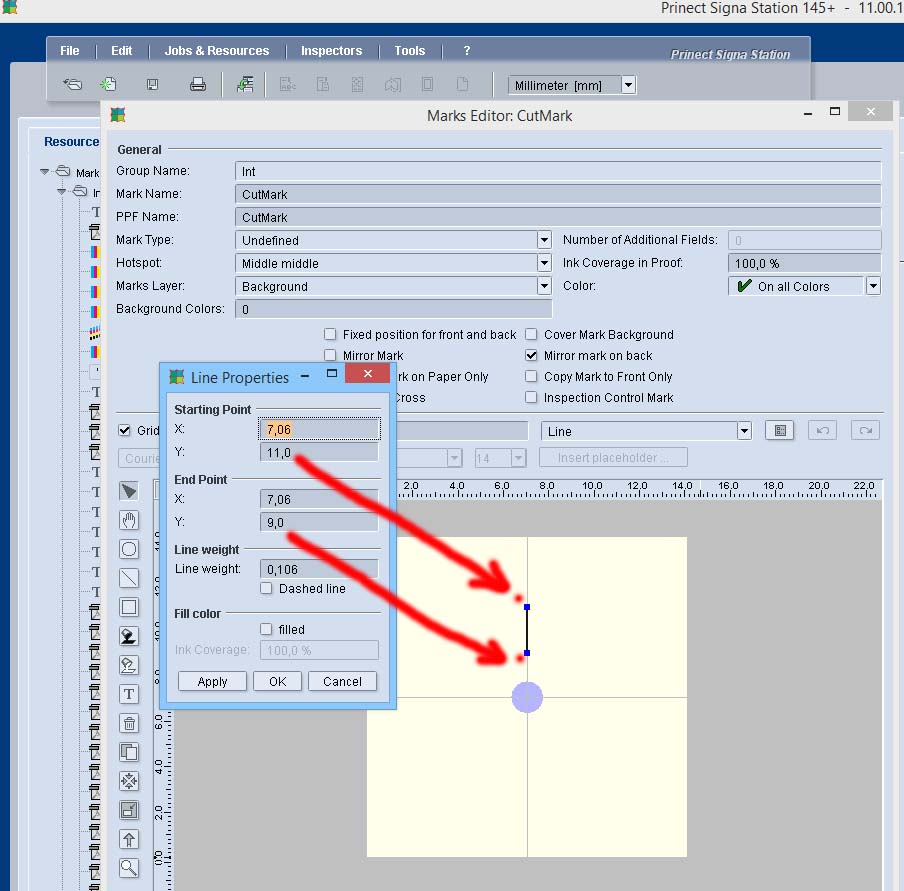Open the font size 14 dropdown
The height and width of the screenshot is (891, 904).
pos(518,458)
